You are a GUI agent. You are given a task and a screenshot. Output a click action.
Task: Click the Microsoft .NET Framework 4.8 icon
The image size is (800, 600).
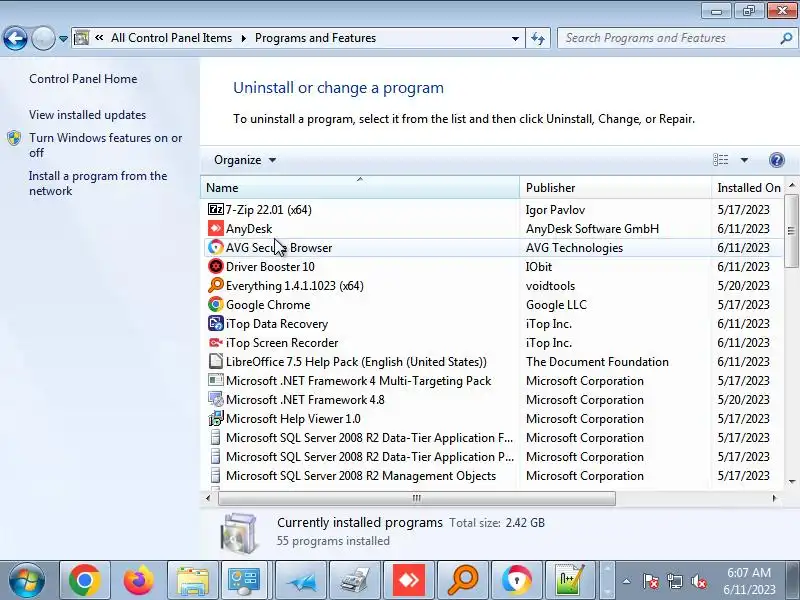216,399
